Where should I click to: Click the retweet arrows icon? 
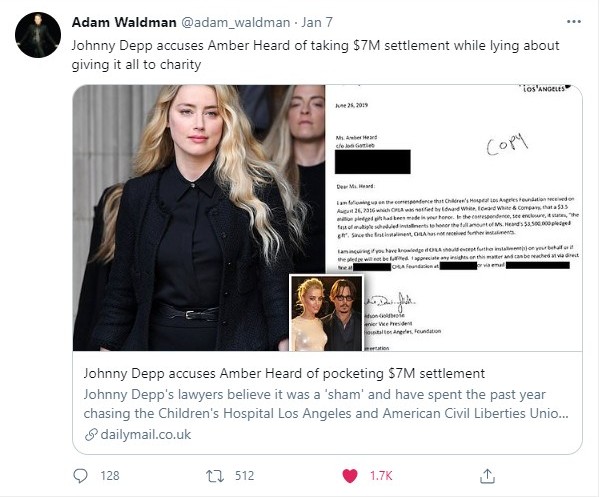tap(215, 476)
